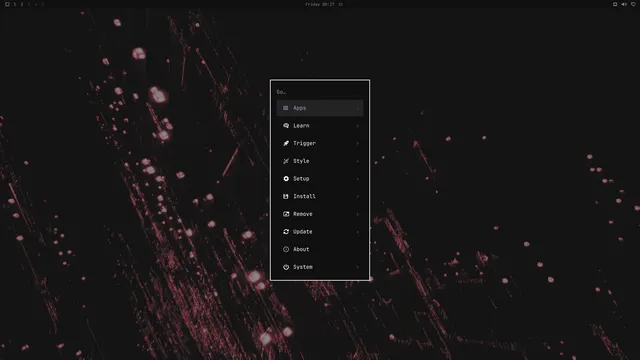Expand the Trigger submenu chevron
Image resolution: width=640 pixels, height=360 pixels.
pos(358,143)
